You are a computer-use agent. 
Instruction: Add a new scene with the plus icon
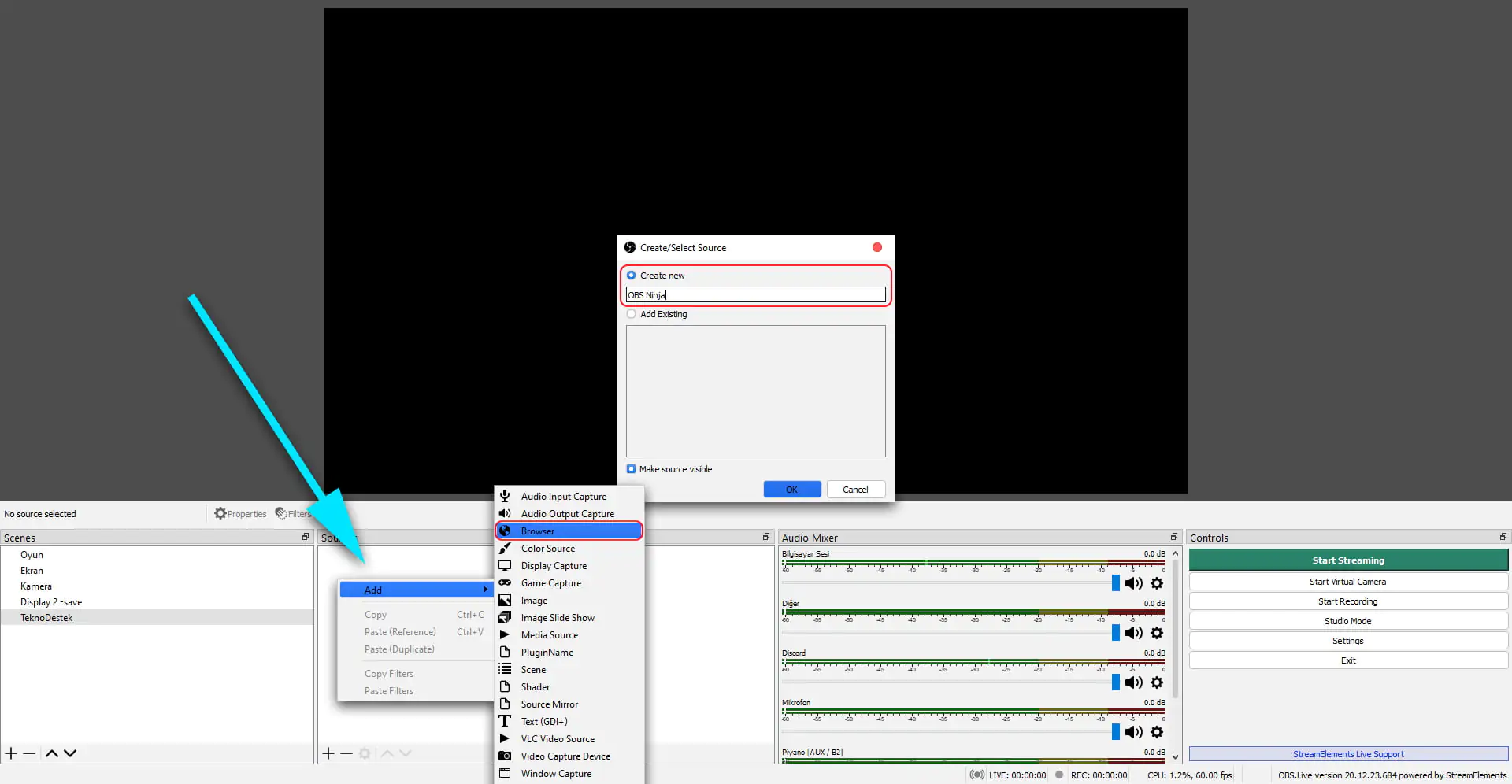point(11,753)
